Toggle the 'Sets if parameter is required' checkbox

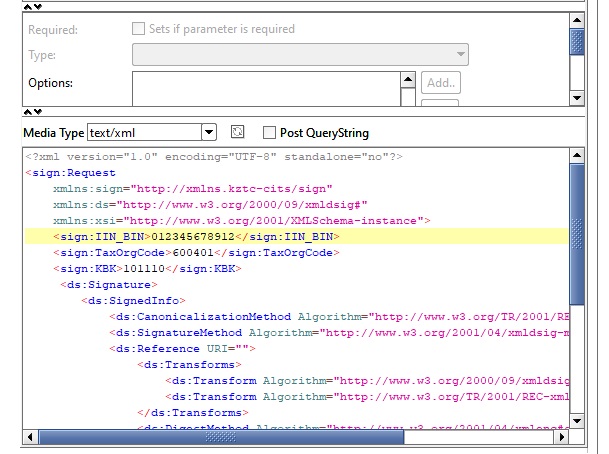139,29
